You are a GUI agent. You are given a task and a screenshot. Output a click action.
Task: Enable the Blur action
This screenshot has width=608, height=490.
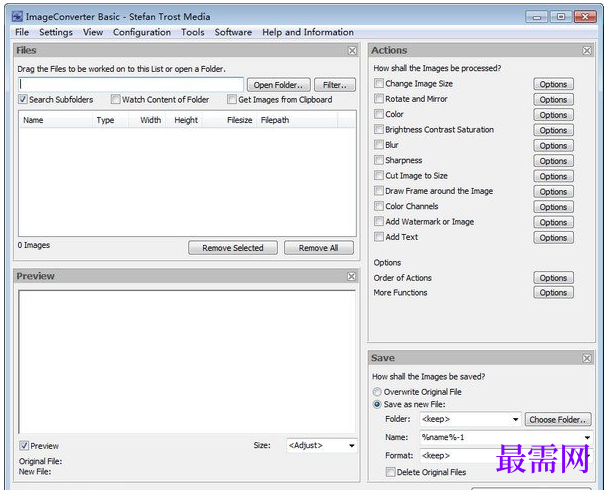(379, 145)
